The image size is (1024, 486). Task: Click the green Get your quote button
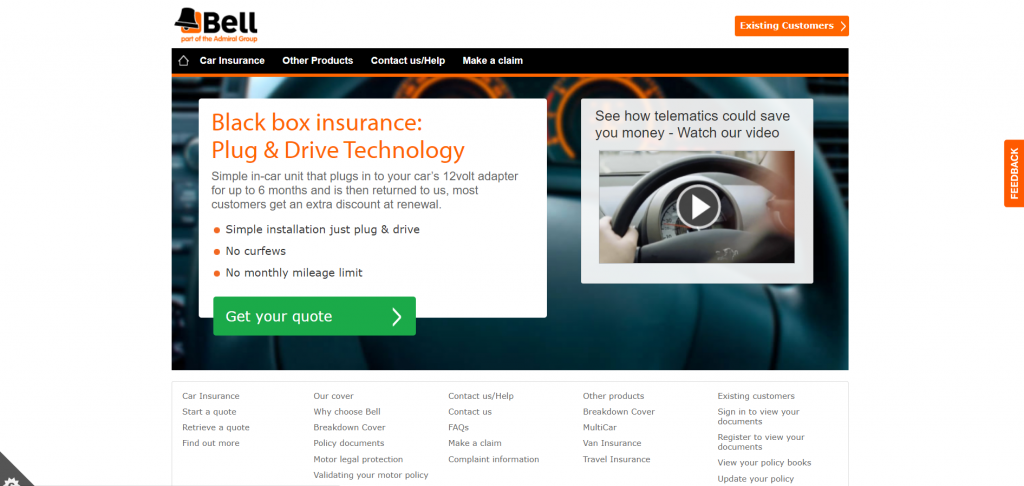[x=314, y=316]
